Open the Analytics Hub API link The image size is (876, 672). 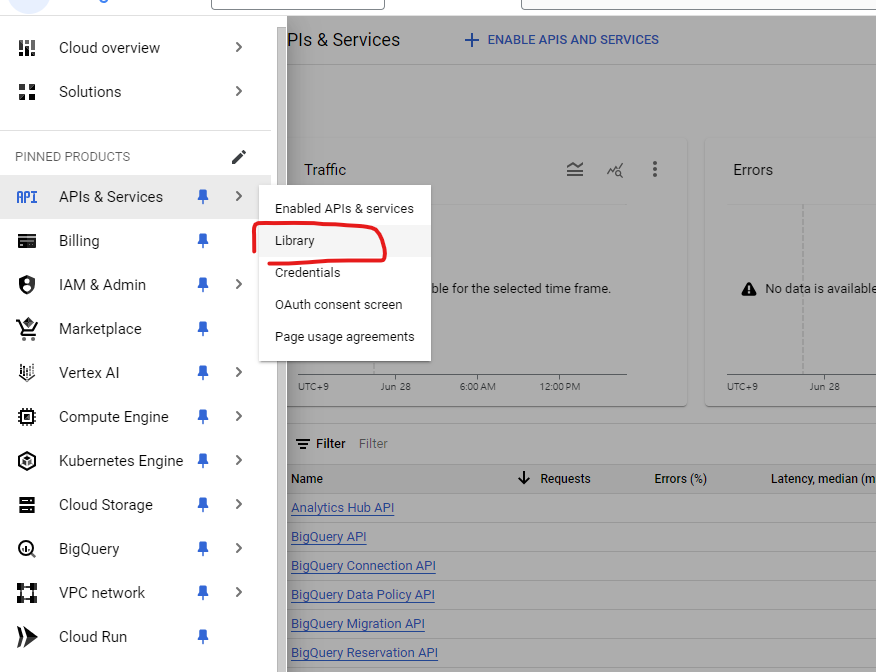coord(342,508)
